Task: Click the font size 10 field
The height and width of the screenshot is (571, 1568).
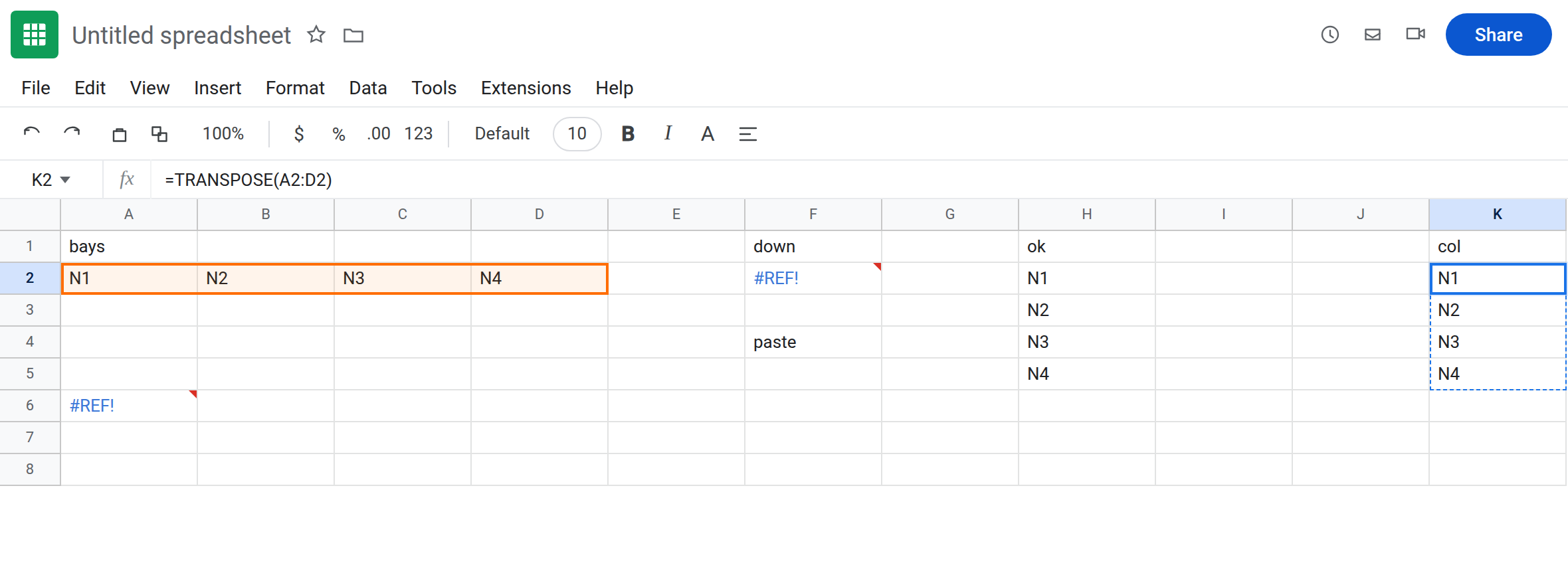Action: tap(577, 134)
